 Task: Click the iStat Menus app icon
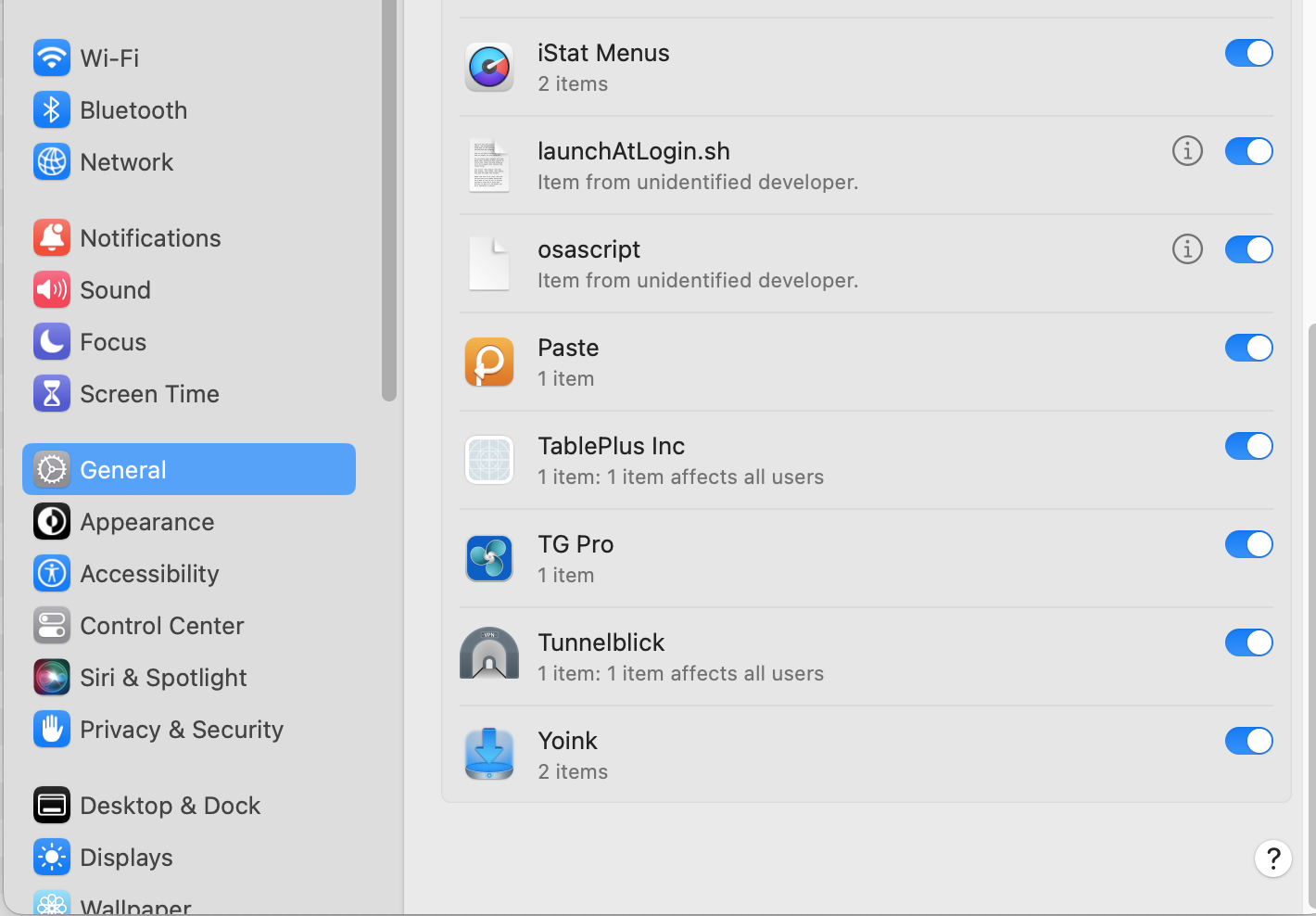[x=489, y=67]
